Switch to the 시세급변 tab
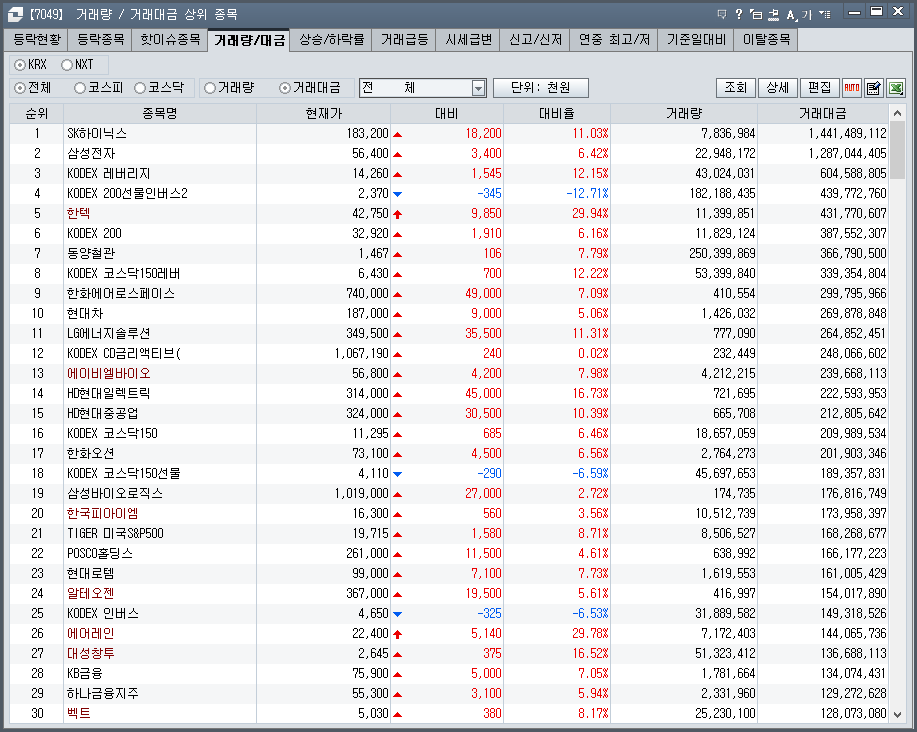The width and height of the screenshot is (917, 732). point(468,39)
